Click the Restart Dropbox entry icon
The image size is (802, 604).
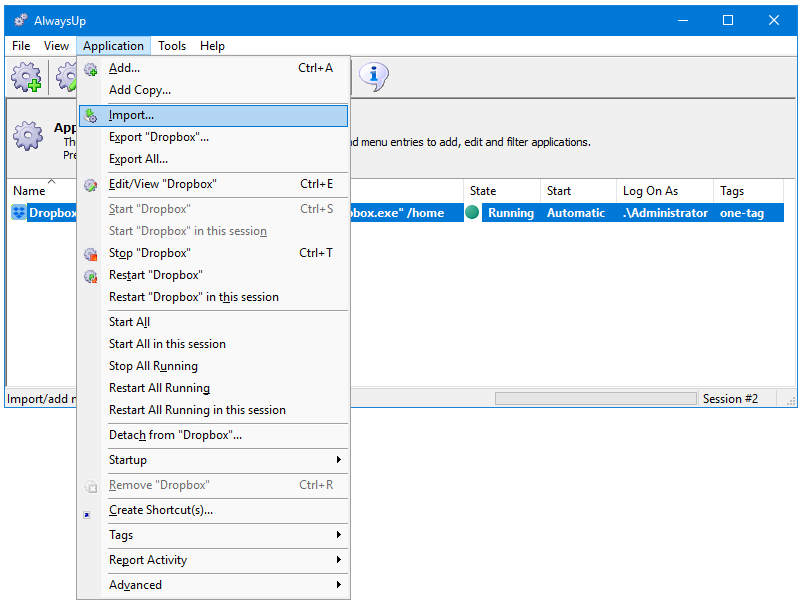click(x=91, y=276)
